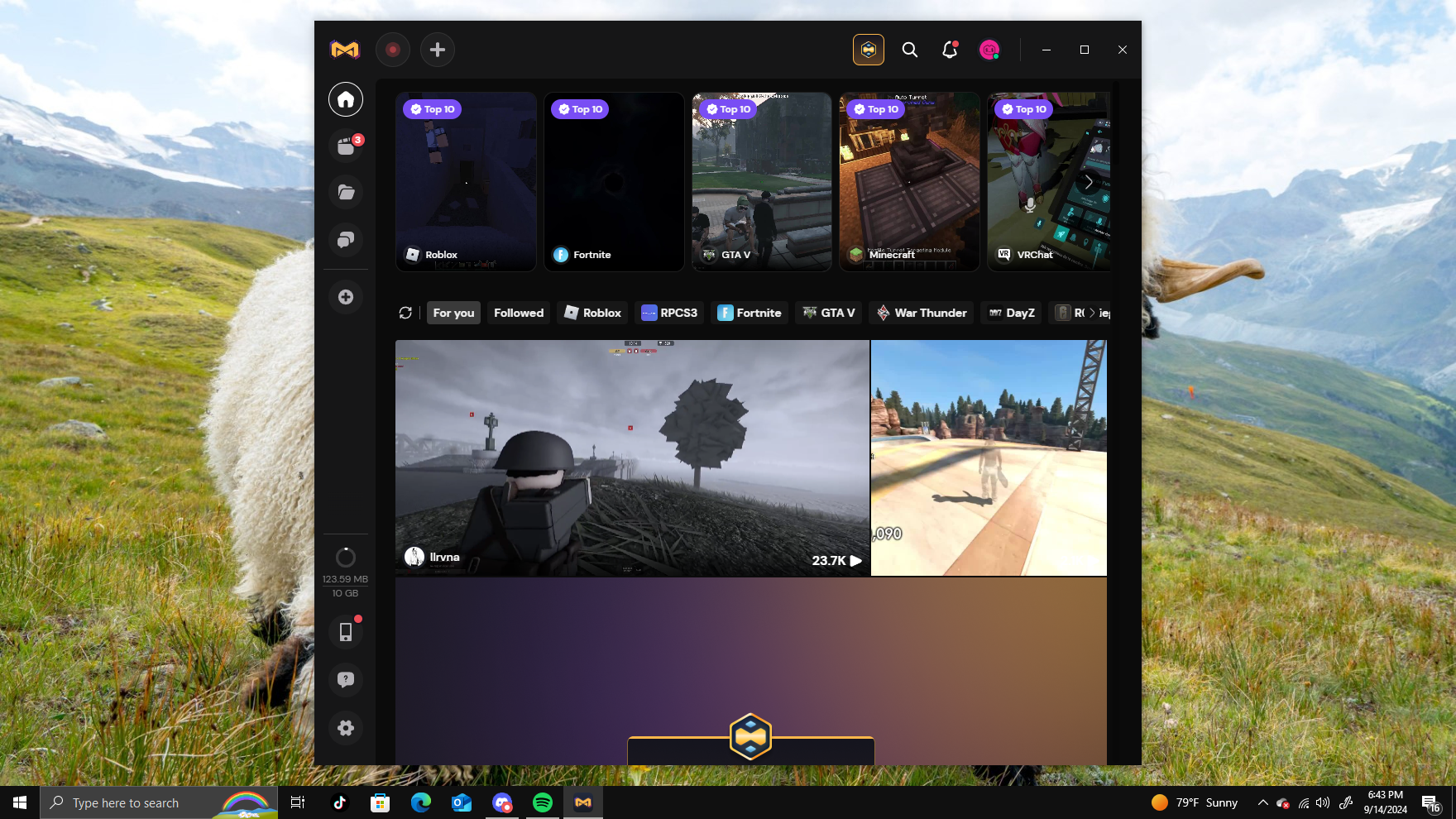Go to Home in sidebar
1456x819 pixels.
pos(346,99)
